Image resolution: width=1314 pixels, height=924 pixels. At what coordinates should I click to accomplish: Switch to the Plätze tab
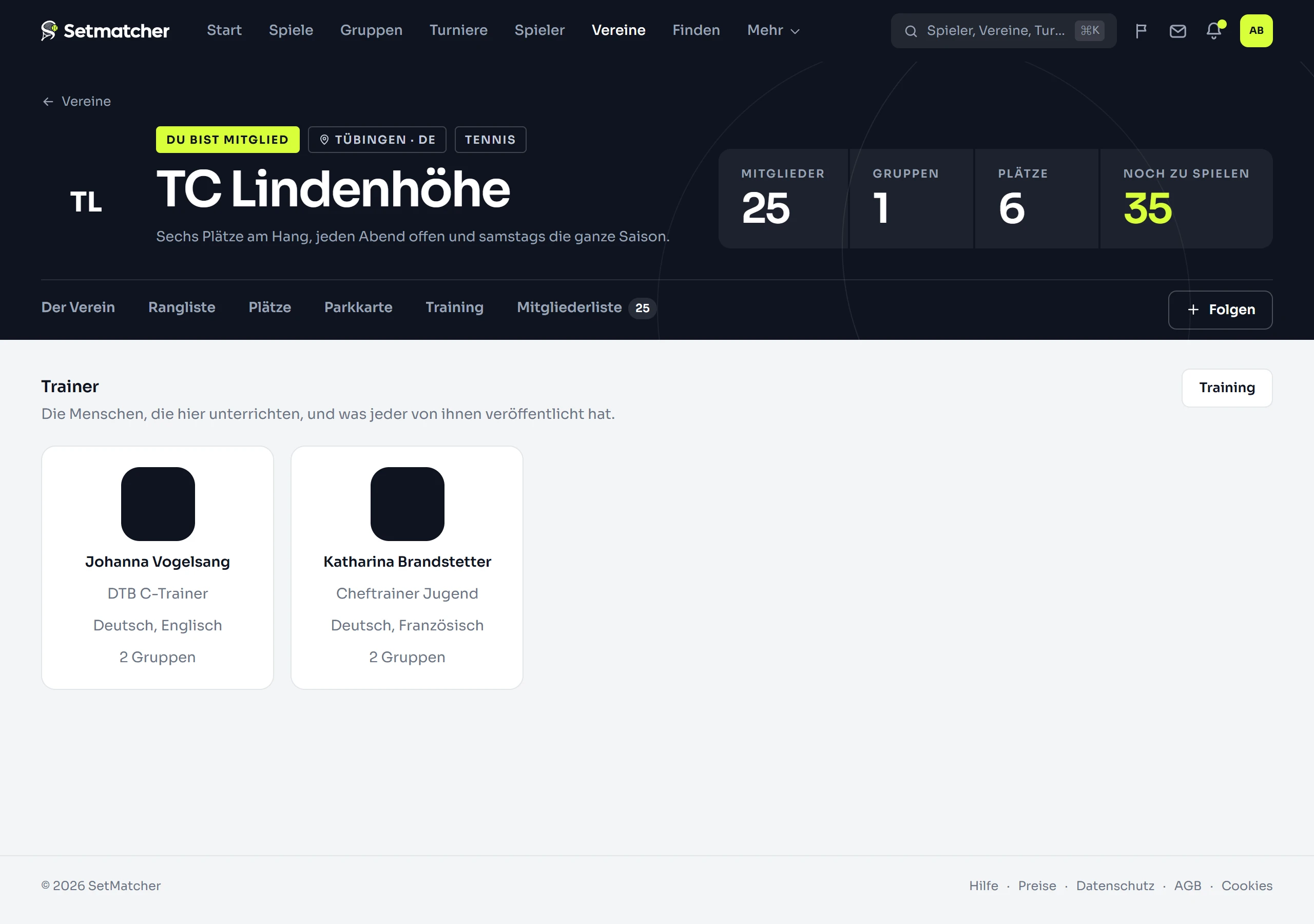pos(269,307)
